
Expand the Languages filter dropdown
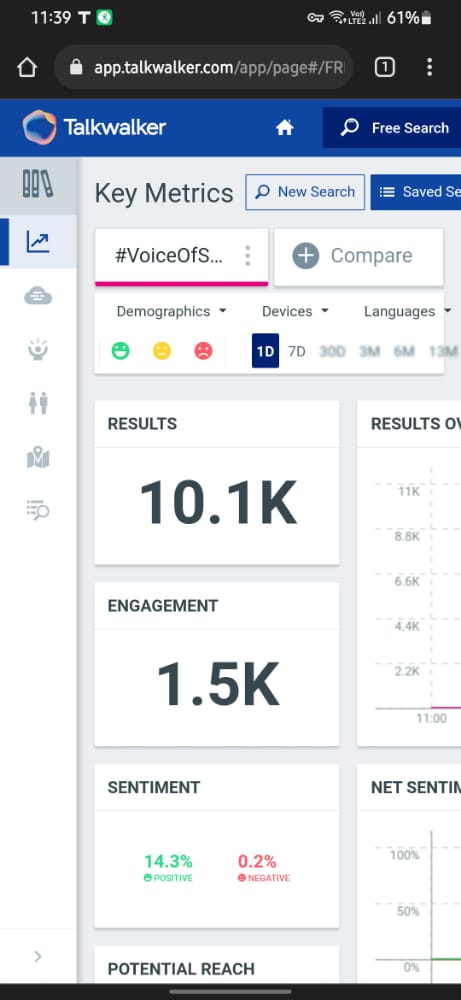click(x=407, y=311)
